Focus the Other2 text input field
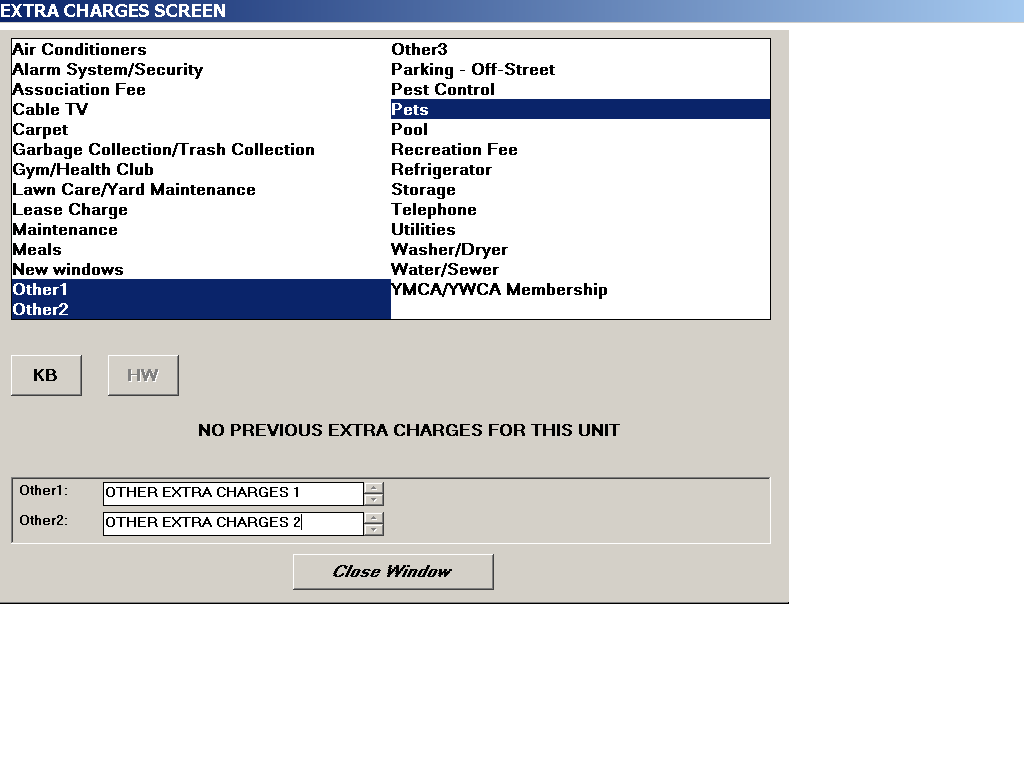Image resolution: width=1024 pixels, height=768 pixels. 232,523
